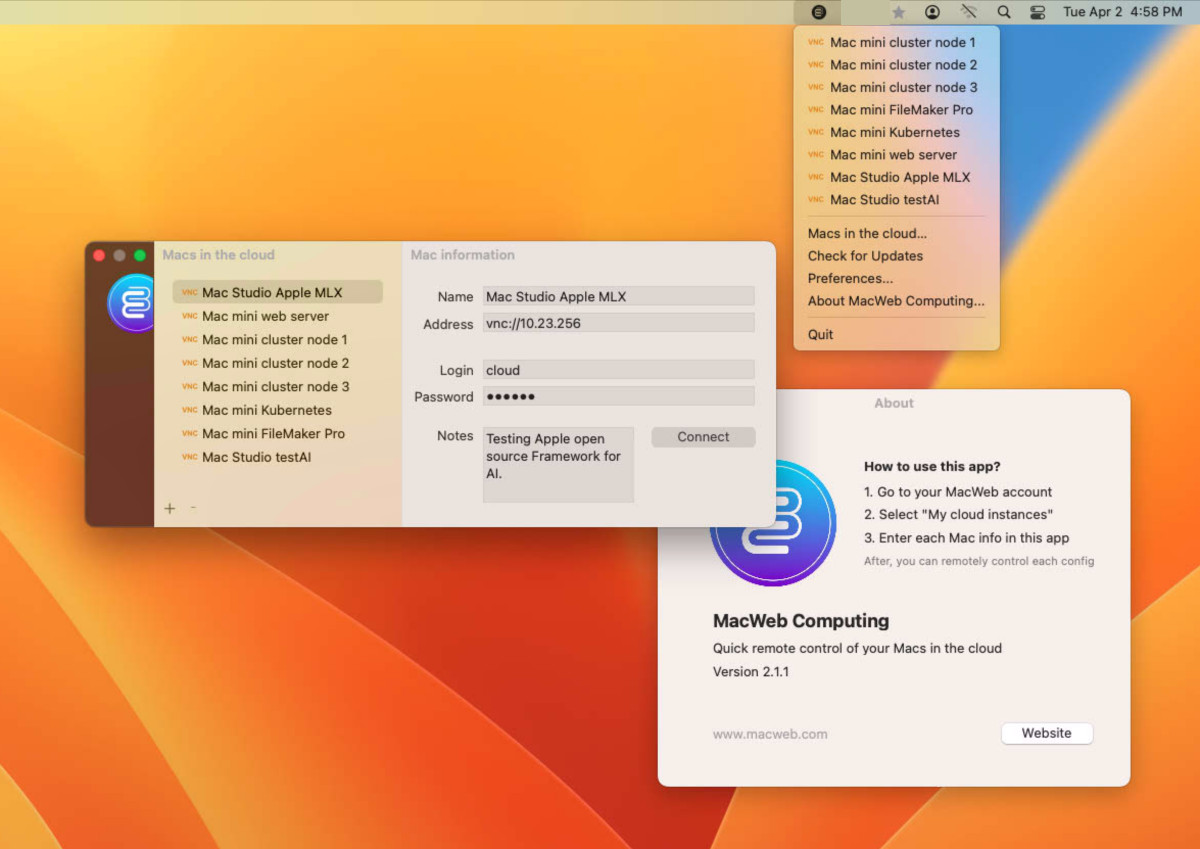
Task: Click 'Macs in the cloud' panel title
Action: pos(219,255)
